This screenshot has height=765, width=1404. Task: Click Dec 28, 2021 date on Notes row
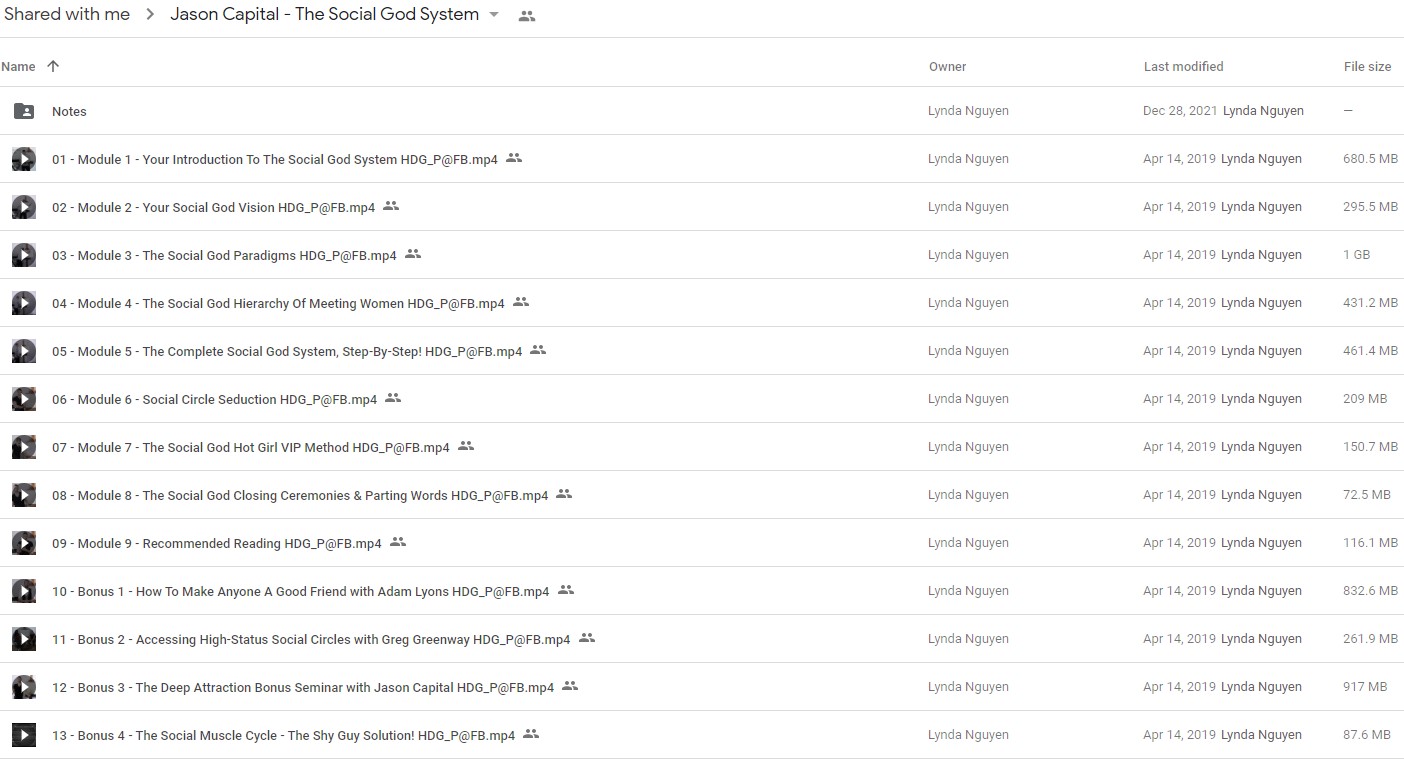[x=1180, y=111]
